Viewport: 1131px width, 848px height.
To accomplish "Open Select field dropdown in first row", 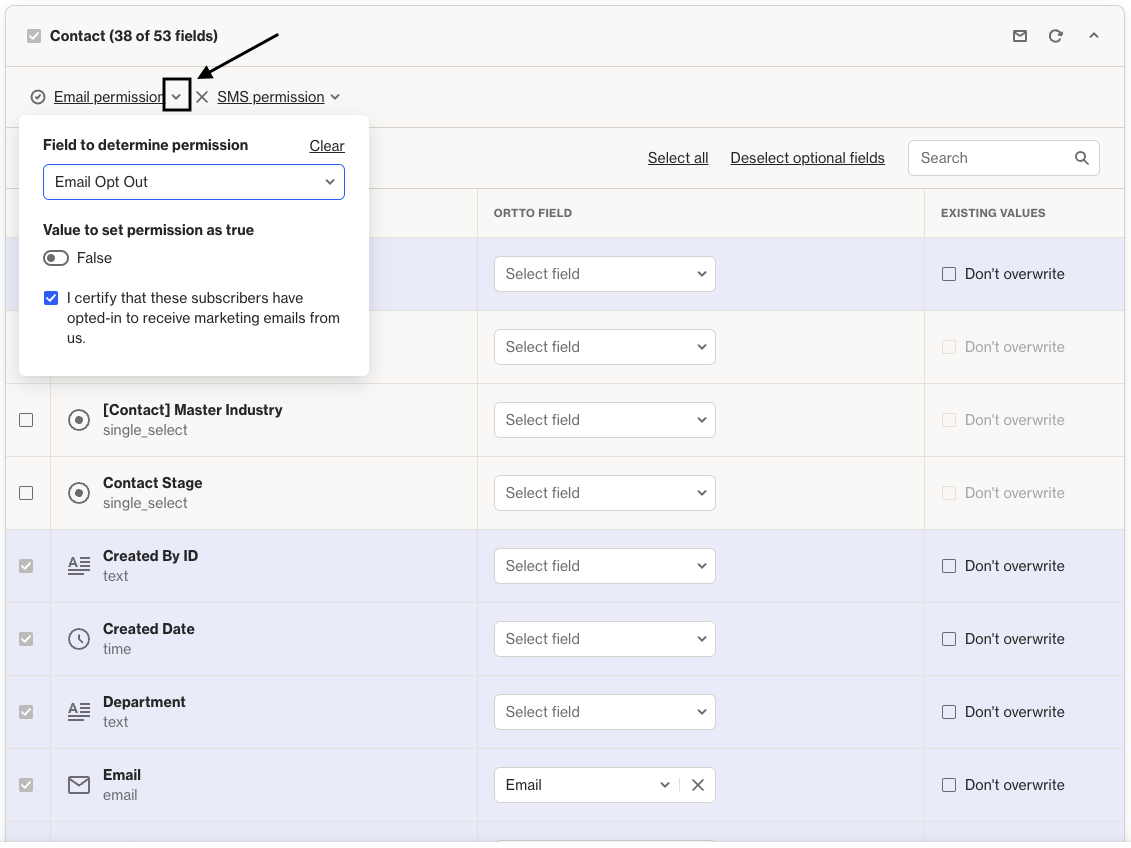I will coord(604,274).
